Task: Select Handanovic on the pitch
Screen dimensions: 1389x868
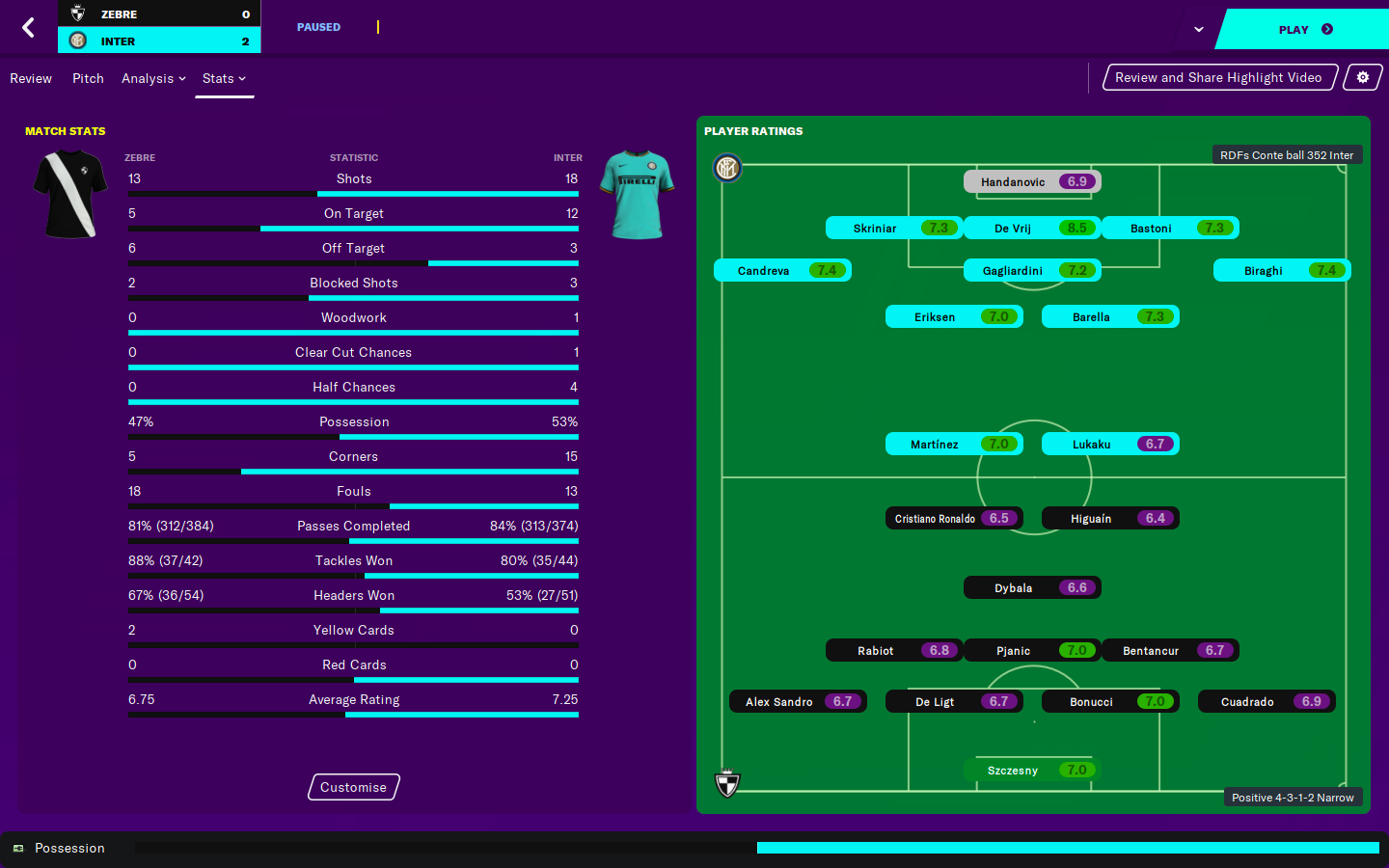Action: (x=1032, y=181)
